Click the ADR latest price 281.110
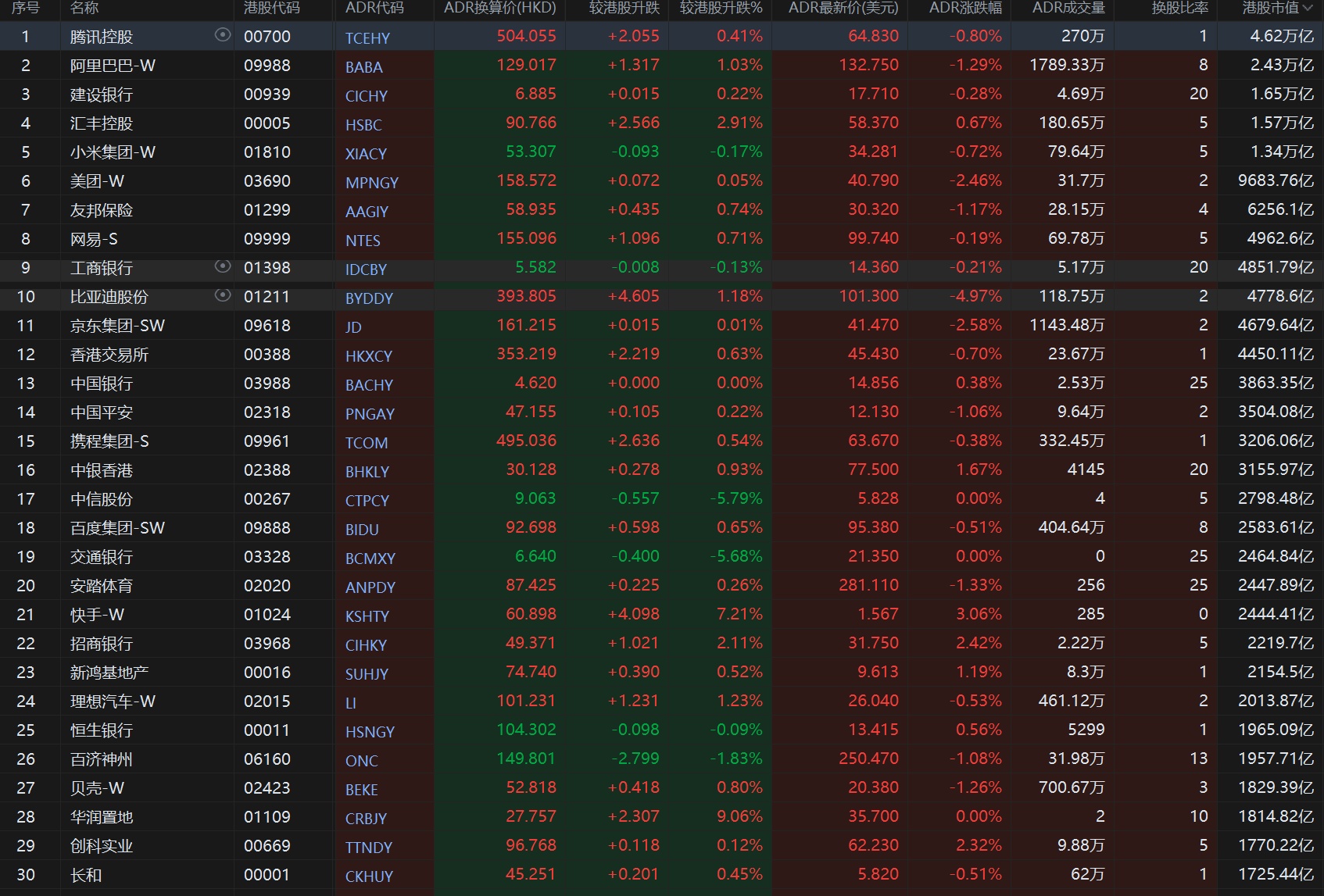This screenshot has width=1324, height=896. pyautogui.click(x=868, y=585)
